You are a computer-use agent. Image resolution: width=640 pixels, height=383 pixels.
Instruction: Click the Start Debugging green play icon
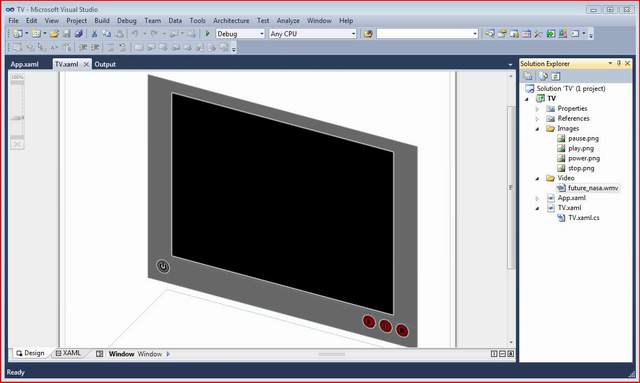[x=207, y=34]
